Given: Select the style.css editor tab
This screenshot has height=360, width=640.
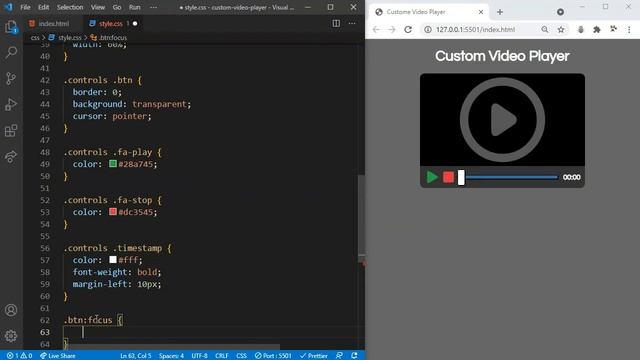Looking at the screenshot, I should point(111,24).
